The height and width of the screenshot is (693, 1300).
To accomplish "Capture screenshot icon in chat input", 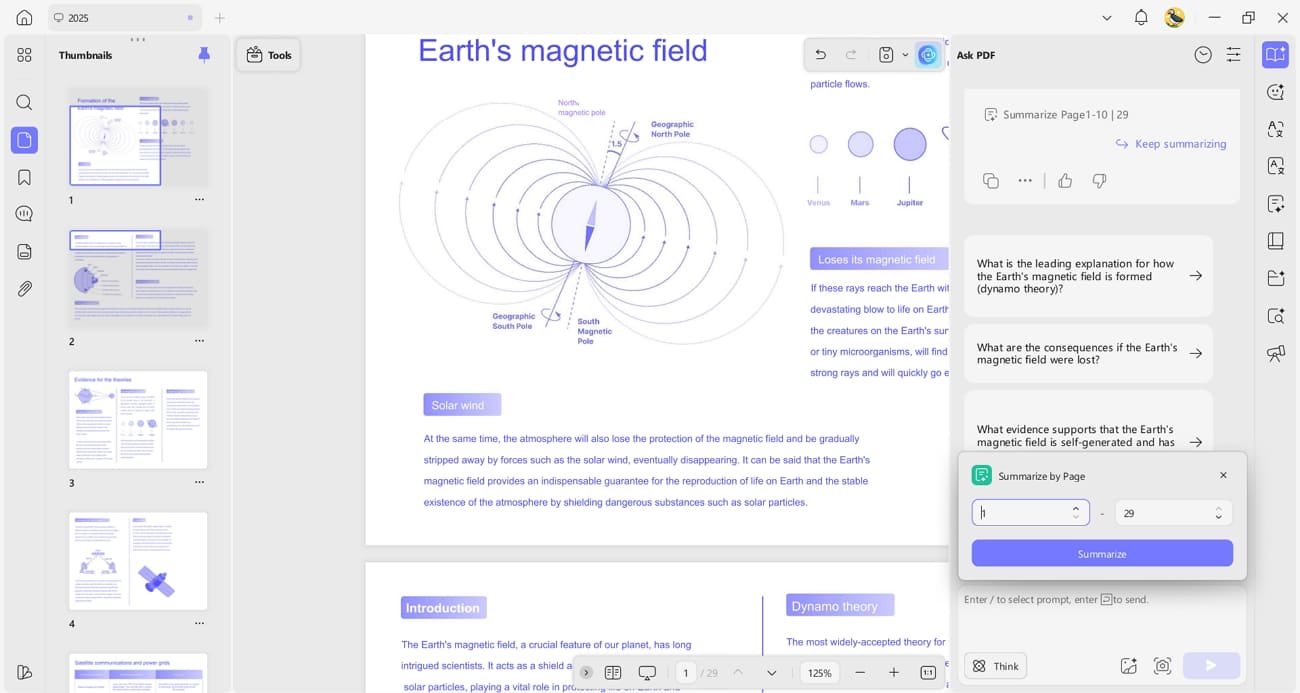I will pyautogui.click(x=1162, y=666).
